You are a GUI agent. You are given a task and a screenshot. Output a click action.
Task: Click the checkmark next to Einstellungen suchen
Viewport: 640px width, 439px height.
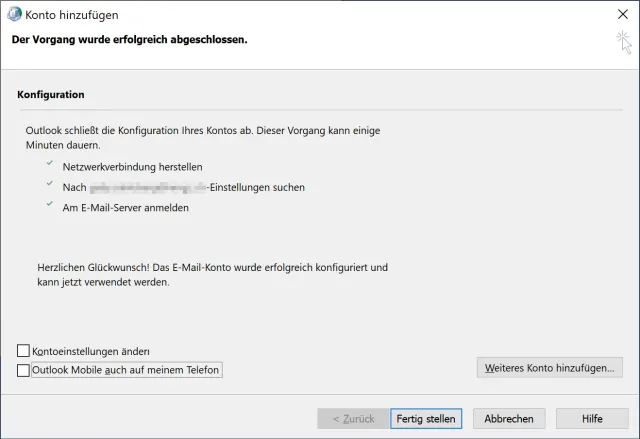pyautogui.click(x=50, y=183)
